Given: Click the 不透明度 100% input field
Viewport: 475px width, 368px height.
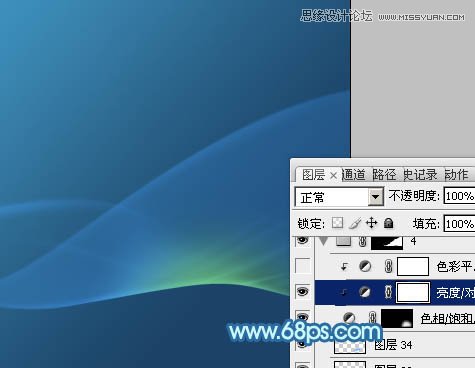Looking at the screenshot, I should click(x=459, y=196).
